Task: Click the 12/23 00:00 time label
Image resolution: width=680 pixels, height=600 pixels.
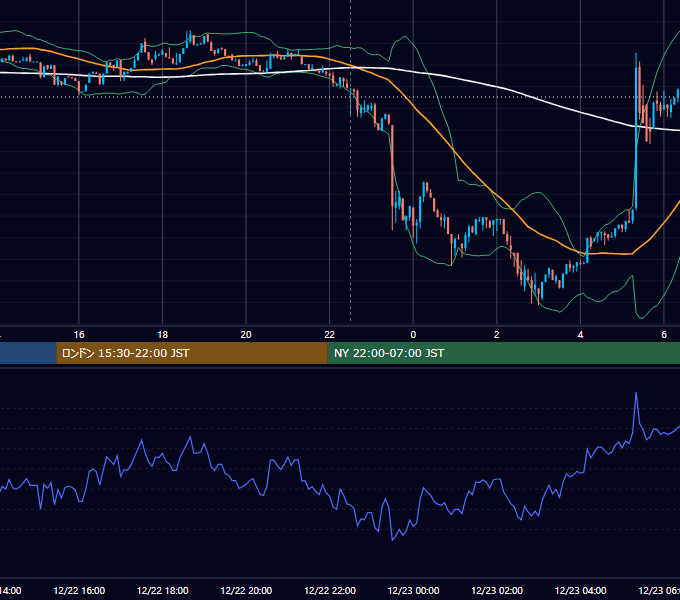Action: pyautogui.click(x=413, y=590)
